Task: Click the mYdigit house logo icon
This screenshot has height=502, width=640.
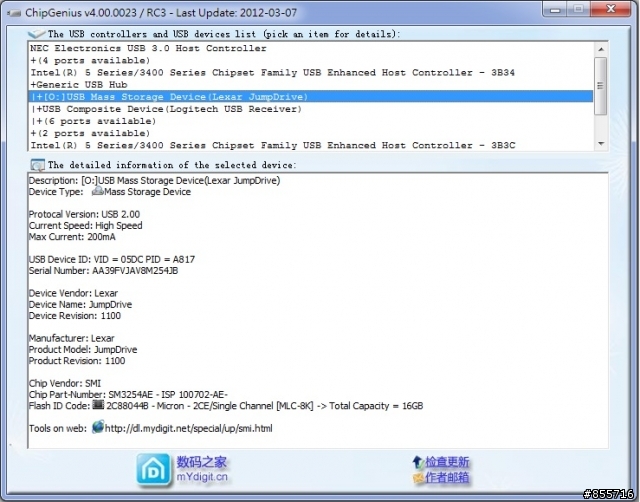Action: click(153, 470)
